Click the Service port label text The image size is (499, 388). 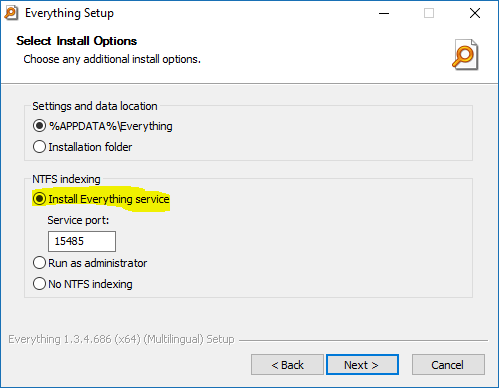[78, 220]
